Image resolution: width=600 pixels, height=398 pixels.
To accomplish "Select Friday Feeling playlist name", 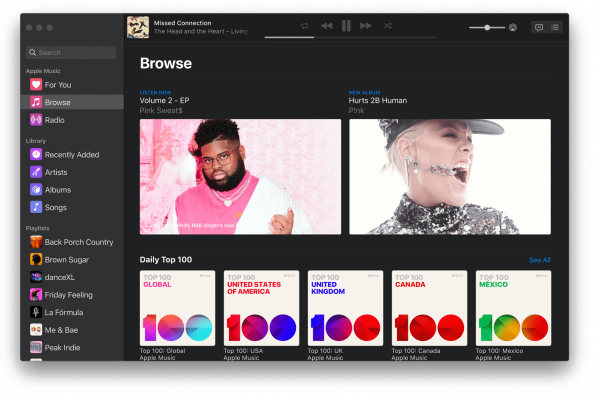I will pos(68,295).
